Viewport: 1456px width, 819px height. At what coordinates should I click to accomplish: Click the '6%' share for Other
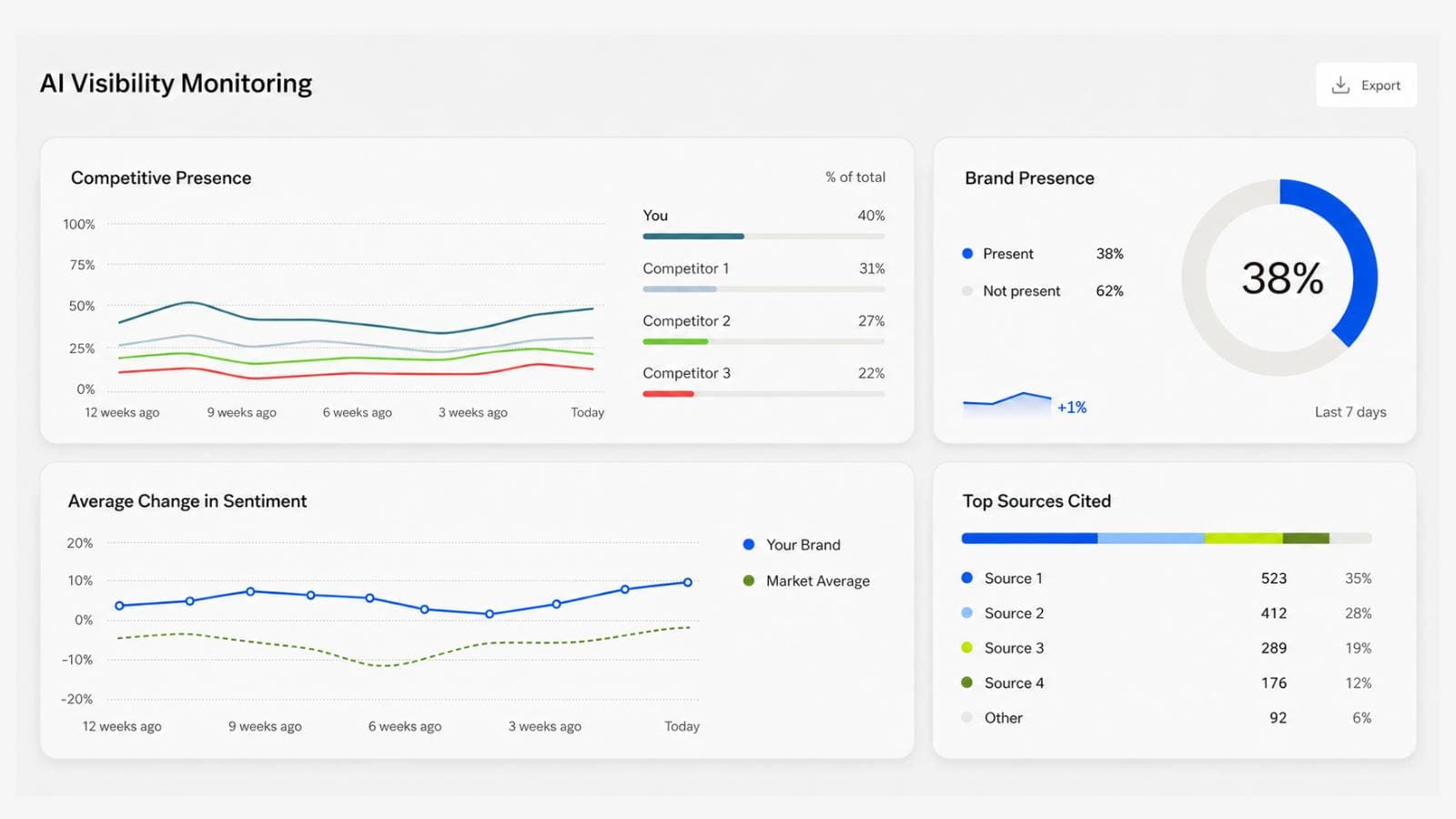[x=1361, y=718]
